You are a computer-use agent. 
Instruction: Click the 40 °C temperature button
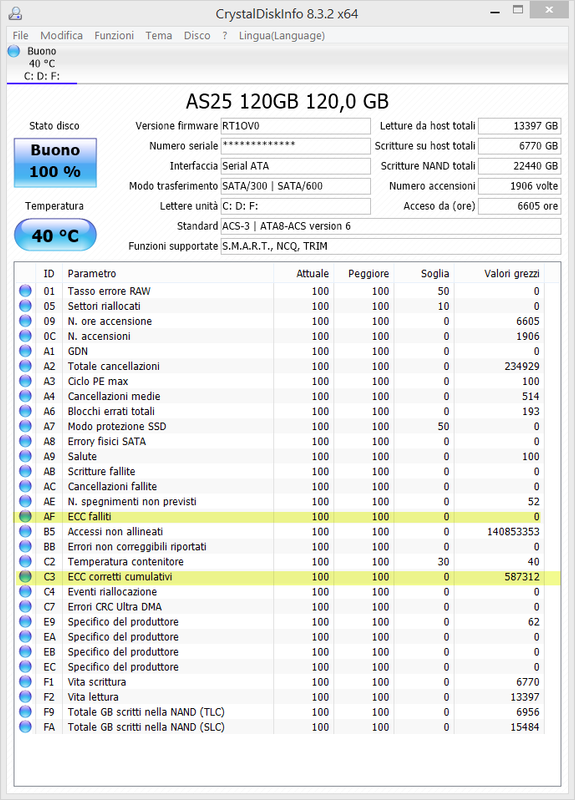coord(55,235)
